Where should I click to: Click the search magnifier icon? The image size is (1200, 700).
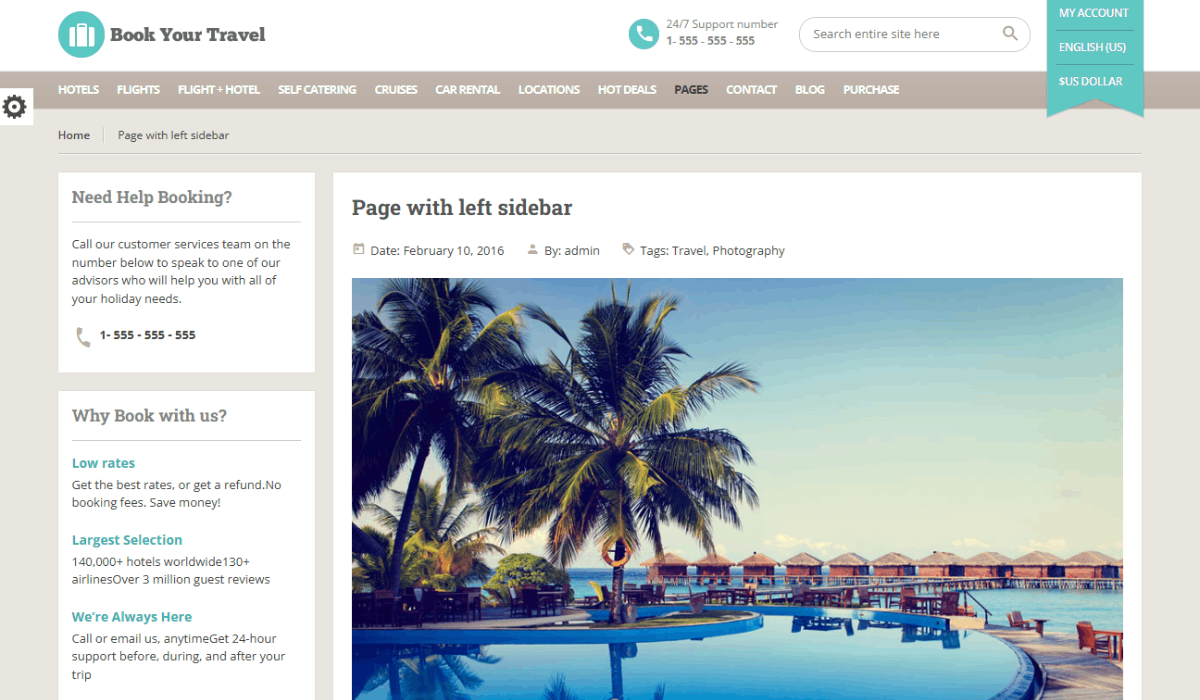(x=1010, y=34)
